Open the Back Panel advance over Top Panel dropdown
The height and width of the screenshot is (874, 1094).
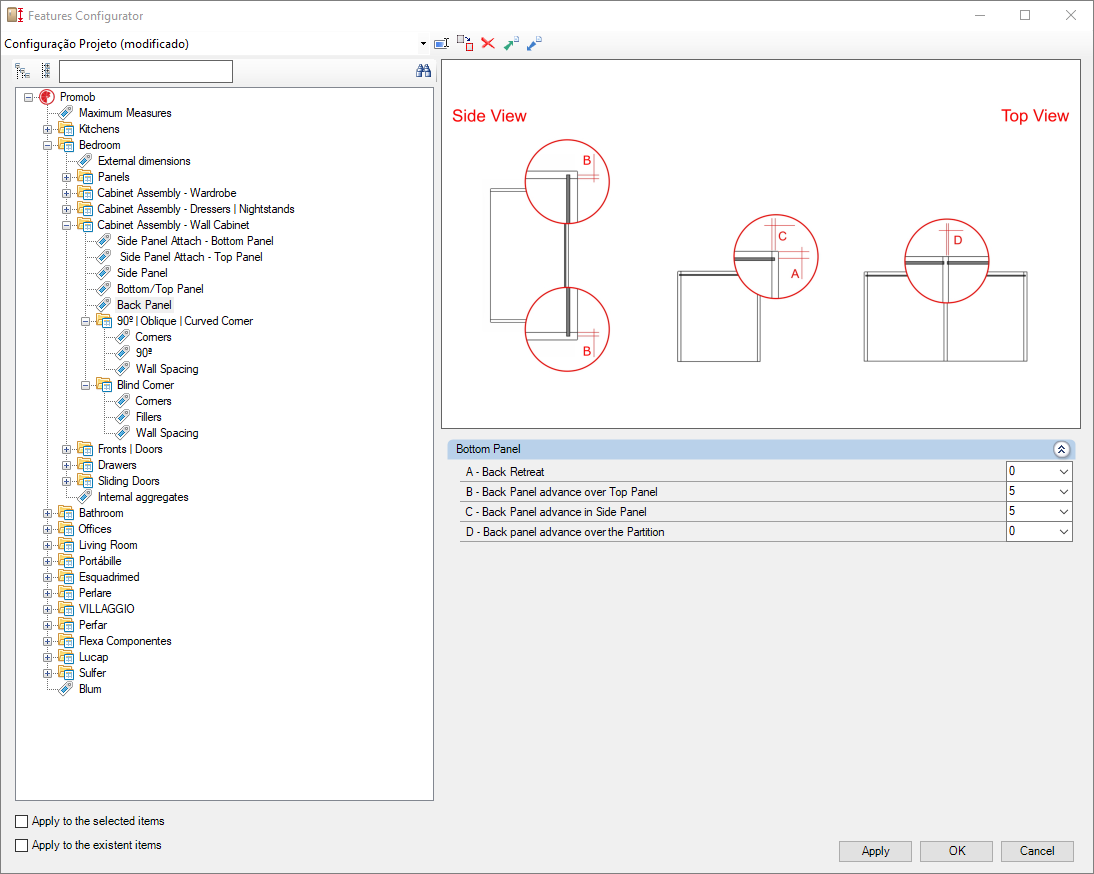1063,492
